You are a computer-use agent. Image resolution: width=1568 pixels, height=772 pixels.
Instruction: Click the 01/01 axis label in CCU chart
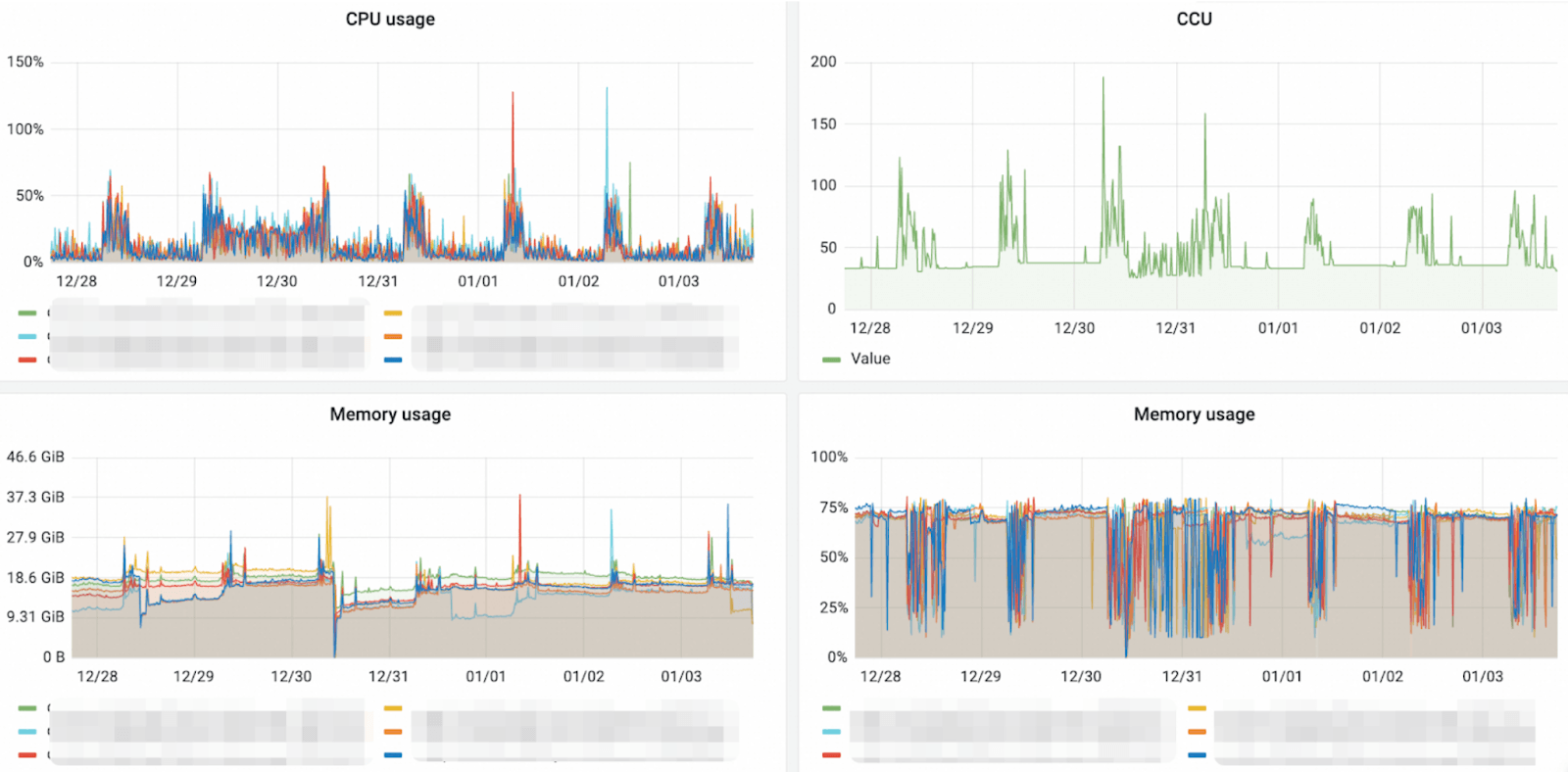pos(1277,328)
